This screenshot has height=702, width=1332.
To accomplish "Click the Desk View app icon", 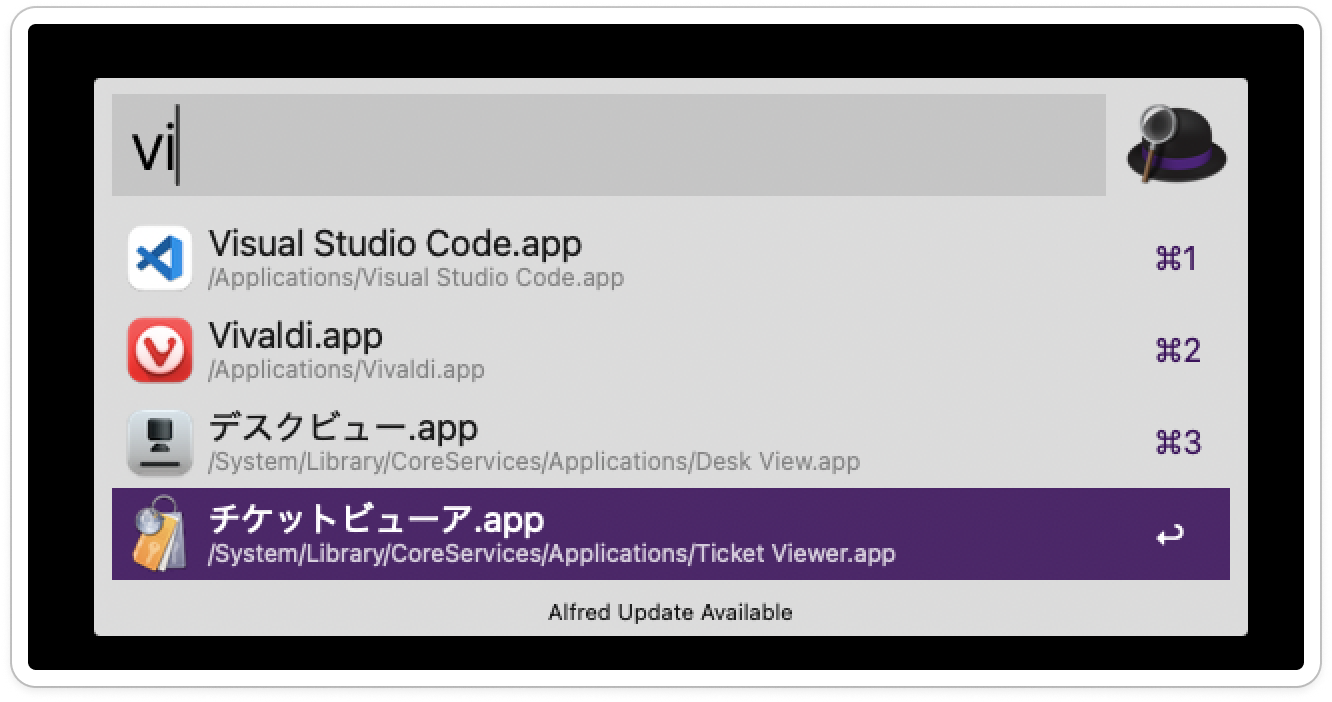I will coord(160,442).
